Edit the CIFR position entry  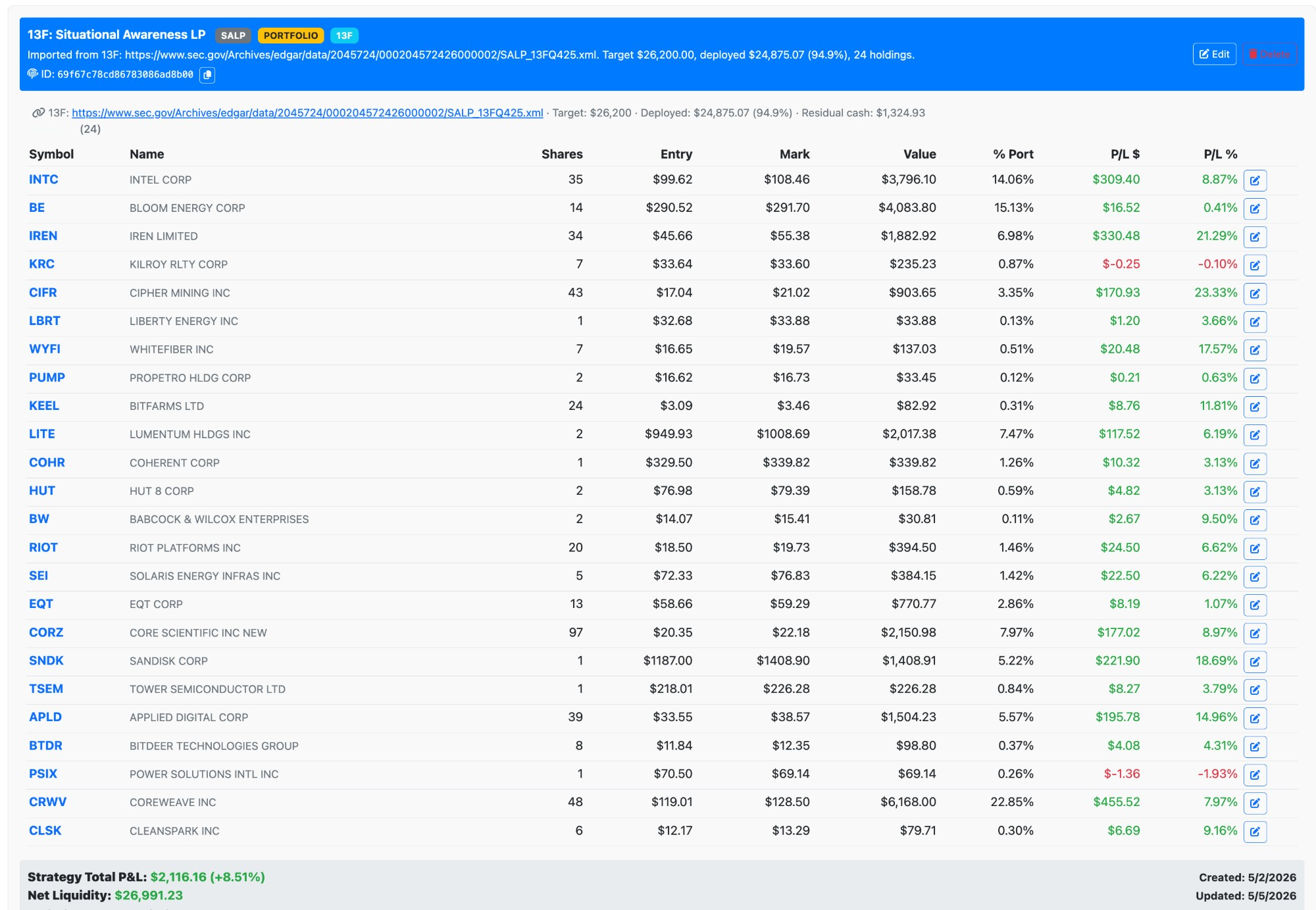click(1255, 293)
